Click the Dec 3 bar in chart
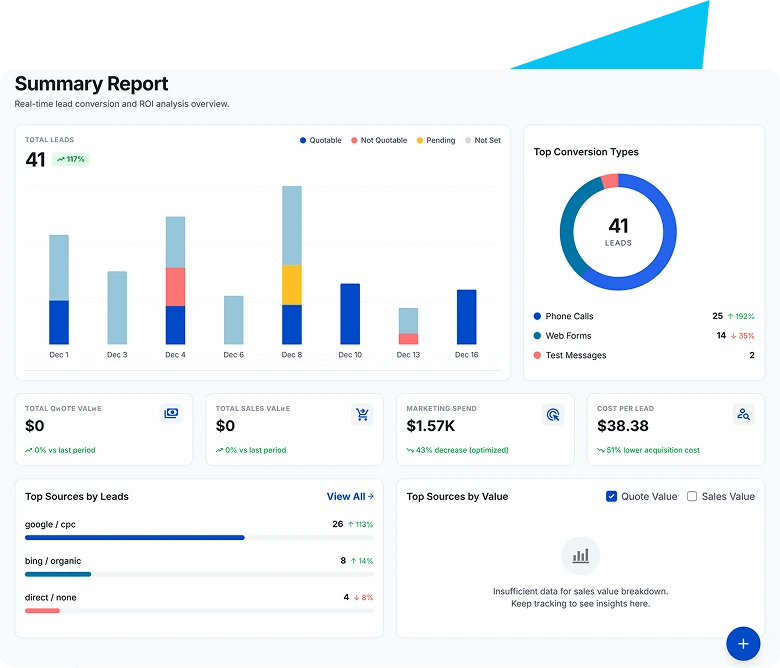Image resolution: width=780 pixels, height=668 pixels. [x=117, y=307]
